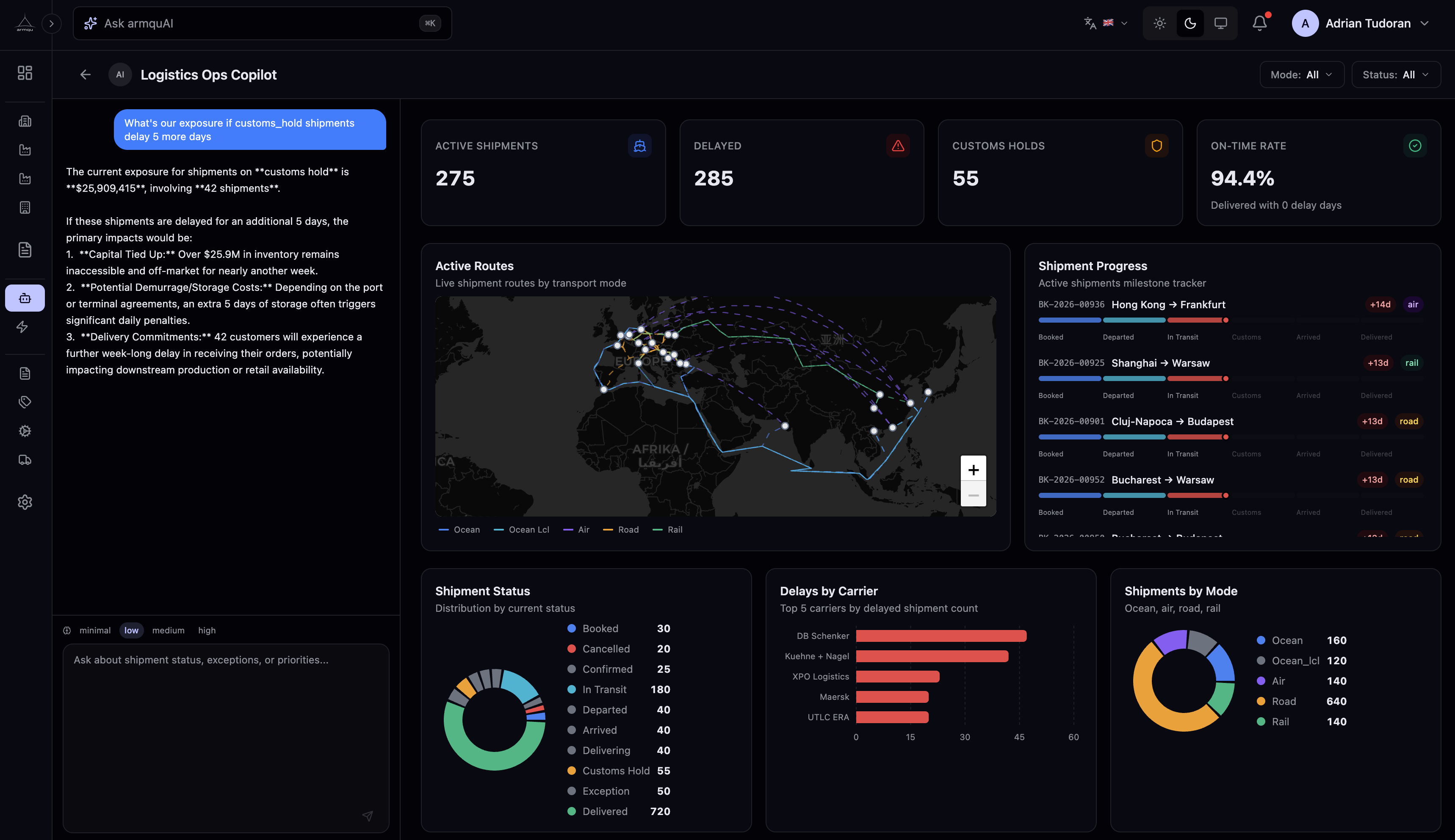Set response detail level to high
This screenshot has height=840, width=1455.
click(x=207, y=630)
